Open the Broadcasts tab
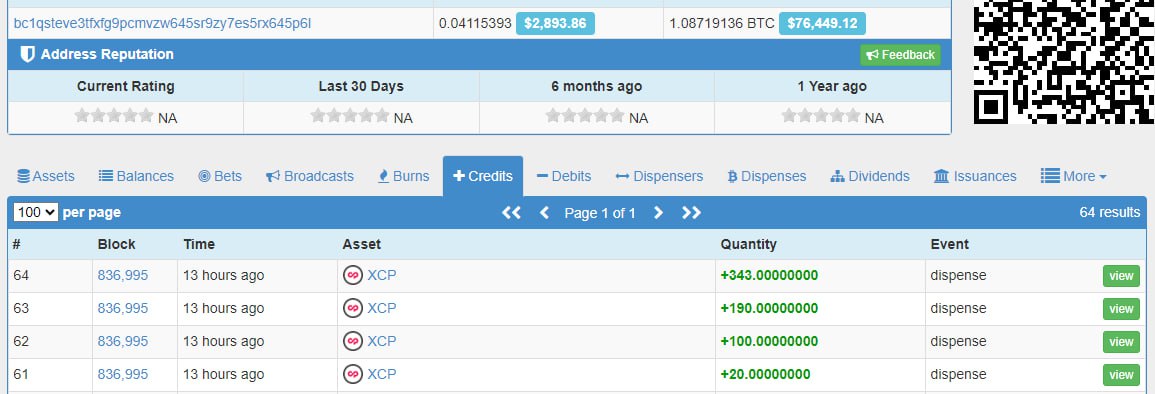The height and width of the screenshot is (394, 1155). [x=310, y=176]
